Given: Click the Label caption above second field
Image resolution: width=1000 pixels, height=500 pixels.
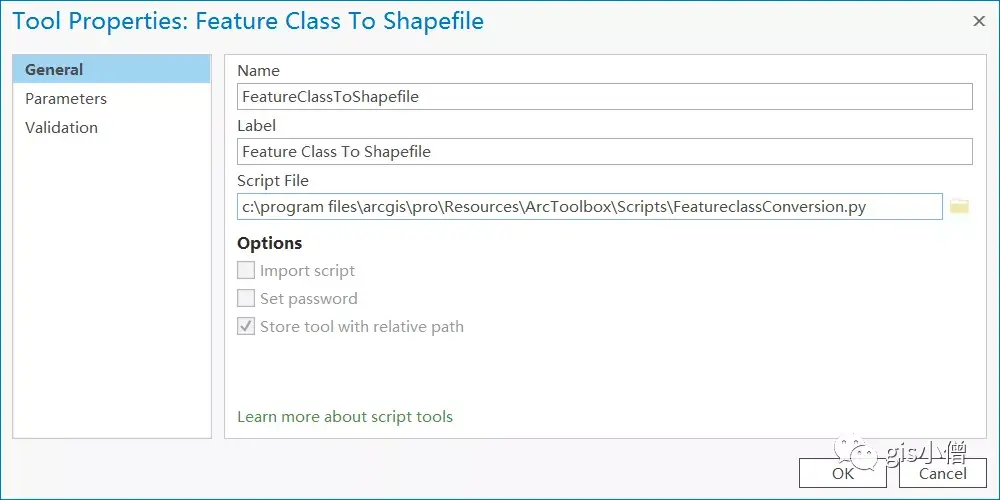Looking at the screenshot, I should 256,126.
